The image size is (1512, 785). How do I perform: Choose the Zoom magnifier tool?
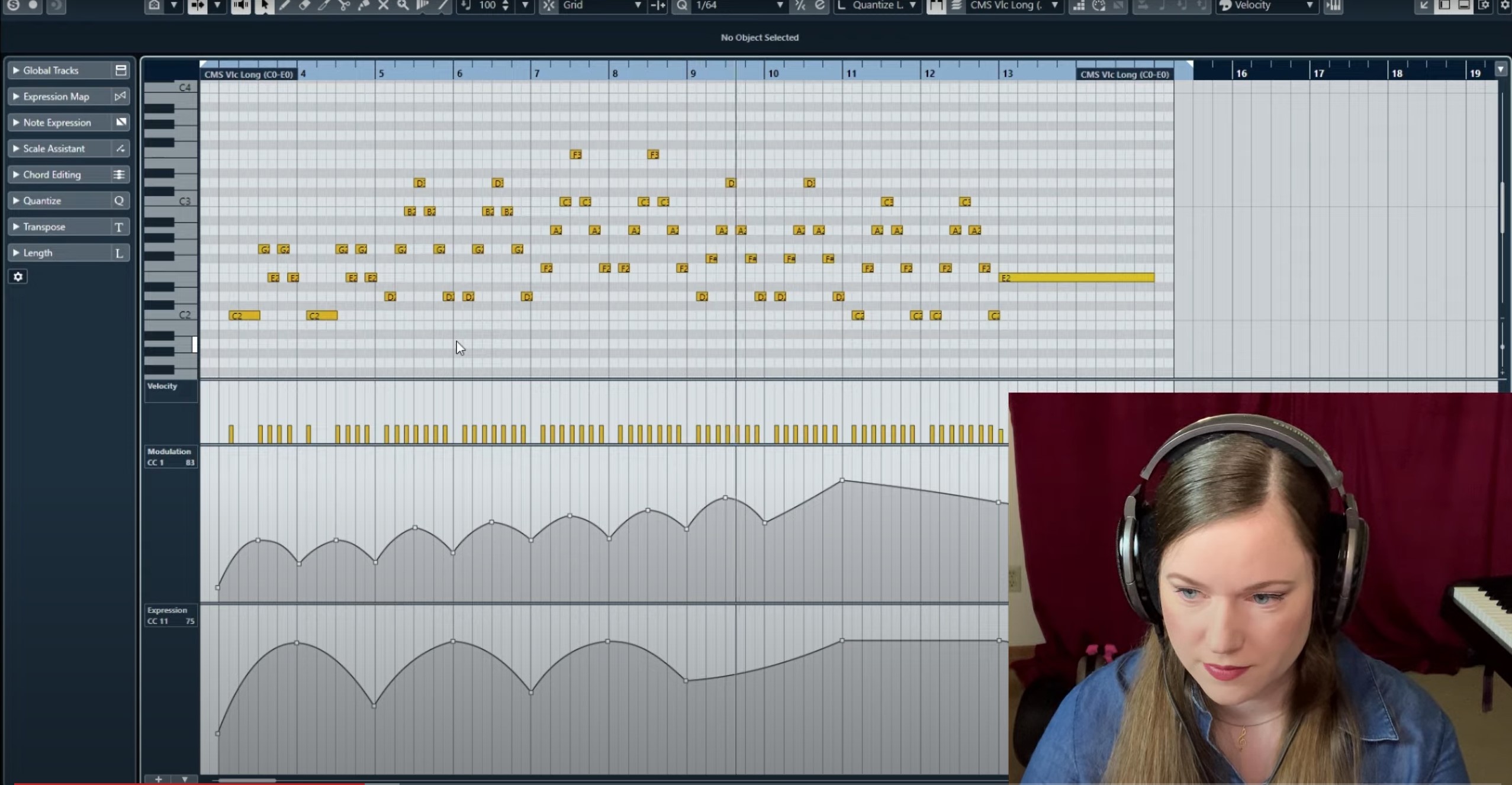click(403, 5)
